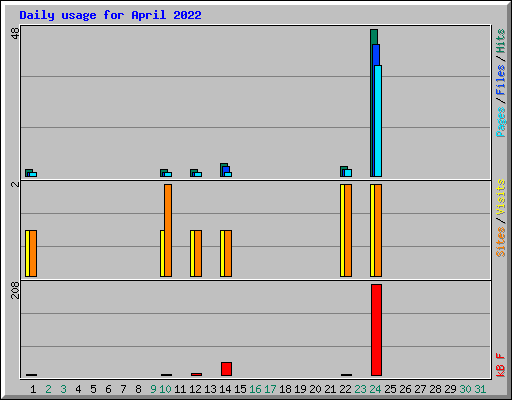The width and height of the screenshot is (512, 400).
Task: Click day label '31' on x-axis
Action: pos(480,389)
